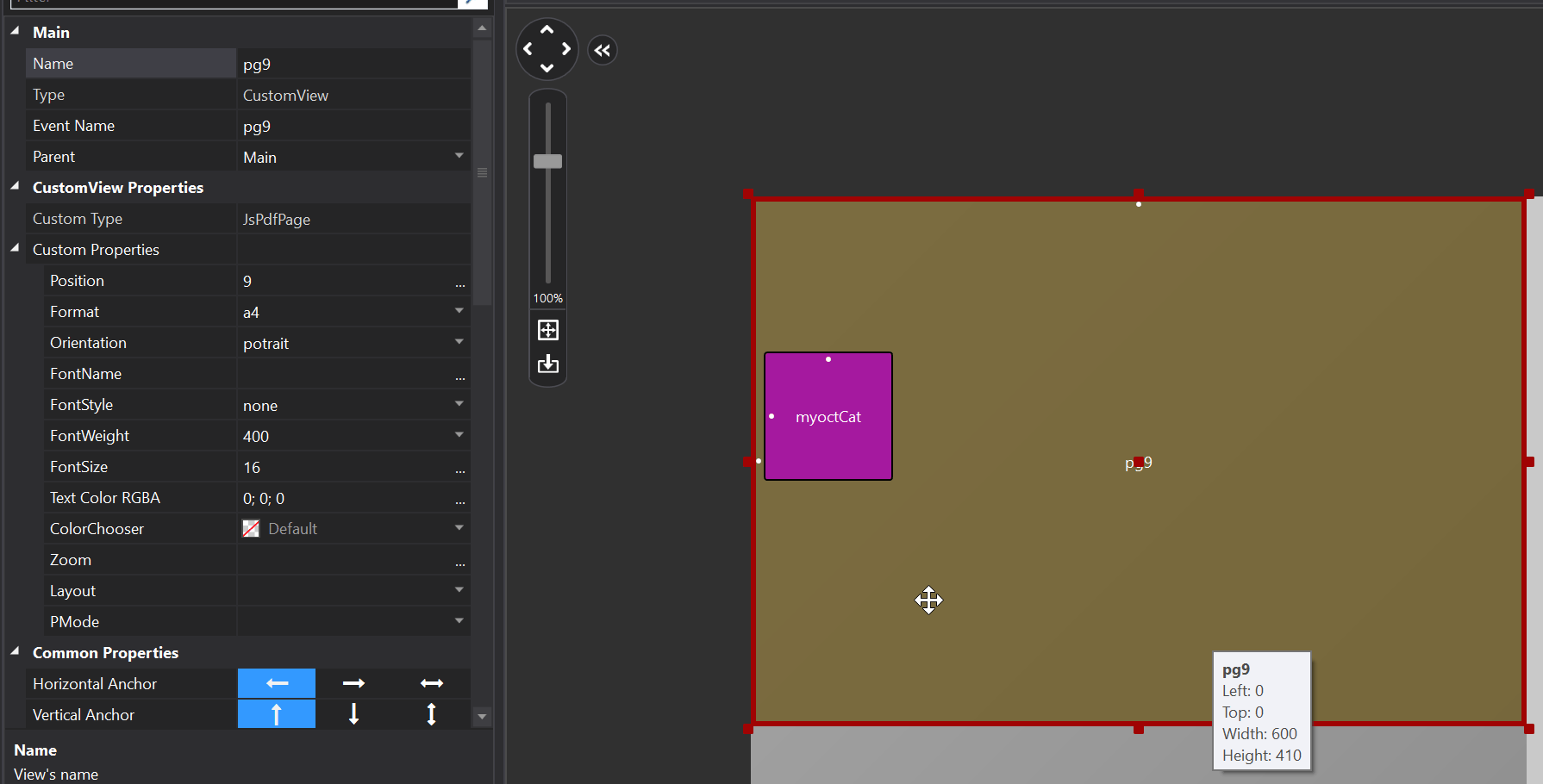
Task: Click the right-middle resize handle of pg9
Action: point(1529,462)
